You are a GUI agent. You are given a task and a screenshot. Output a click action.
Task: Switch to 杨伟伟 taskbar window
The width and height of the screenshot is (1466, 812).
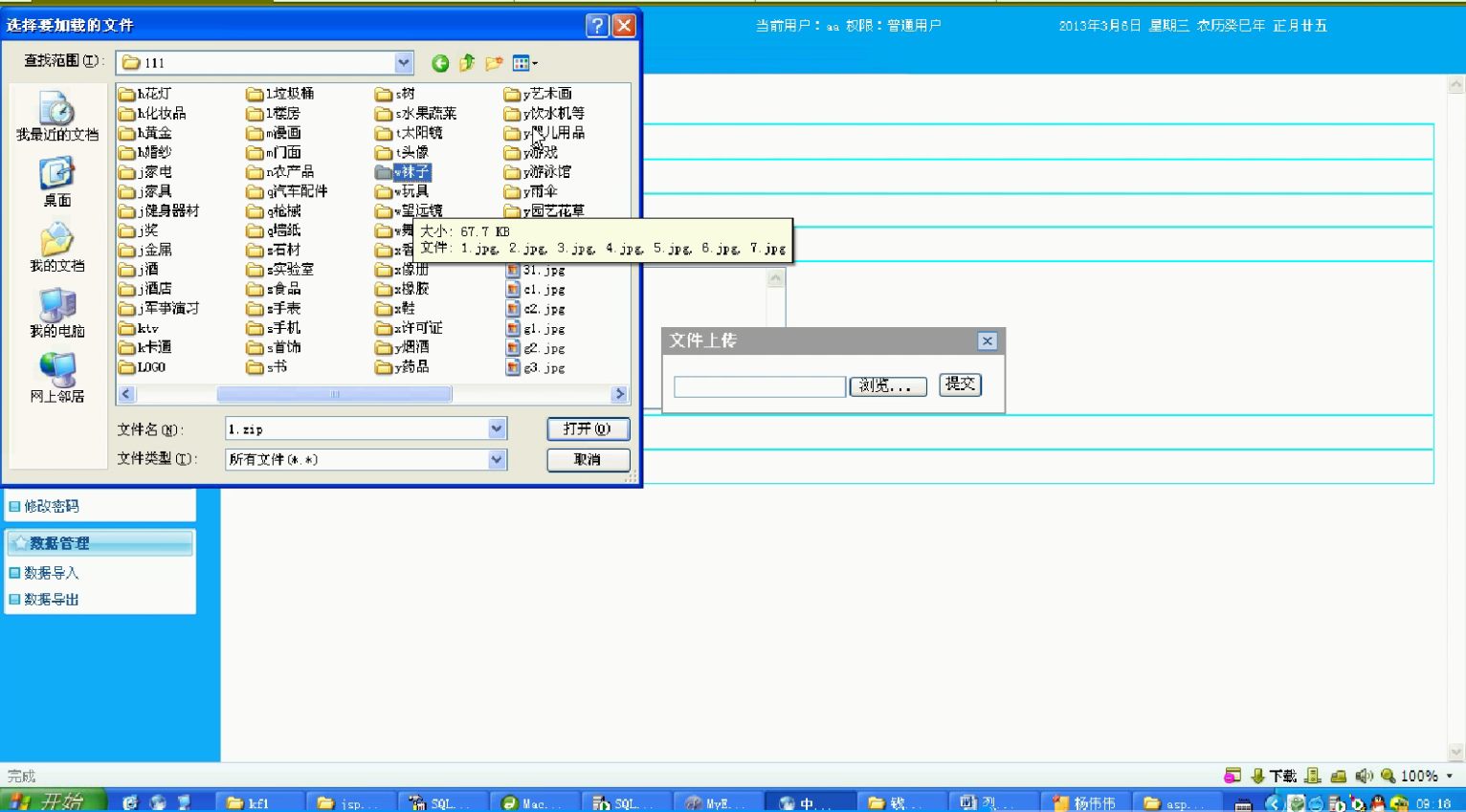(x=1086, y=803)
